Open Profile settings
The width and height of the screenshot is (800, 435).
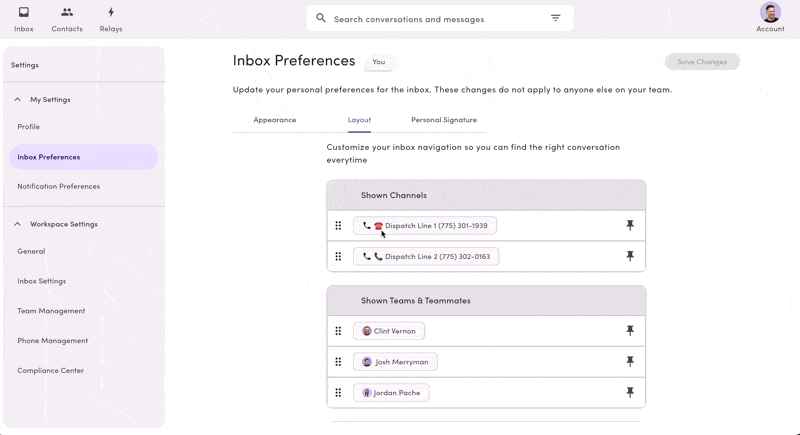coord(29,126)
